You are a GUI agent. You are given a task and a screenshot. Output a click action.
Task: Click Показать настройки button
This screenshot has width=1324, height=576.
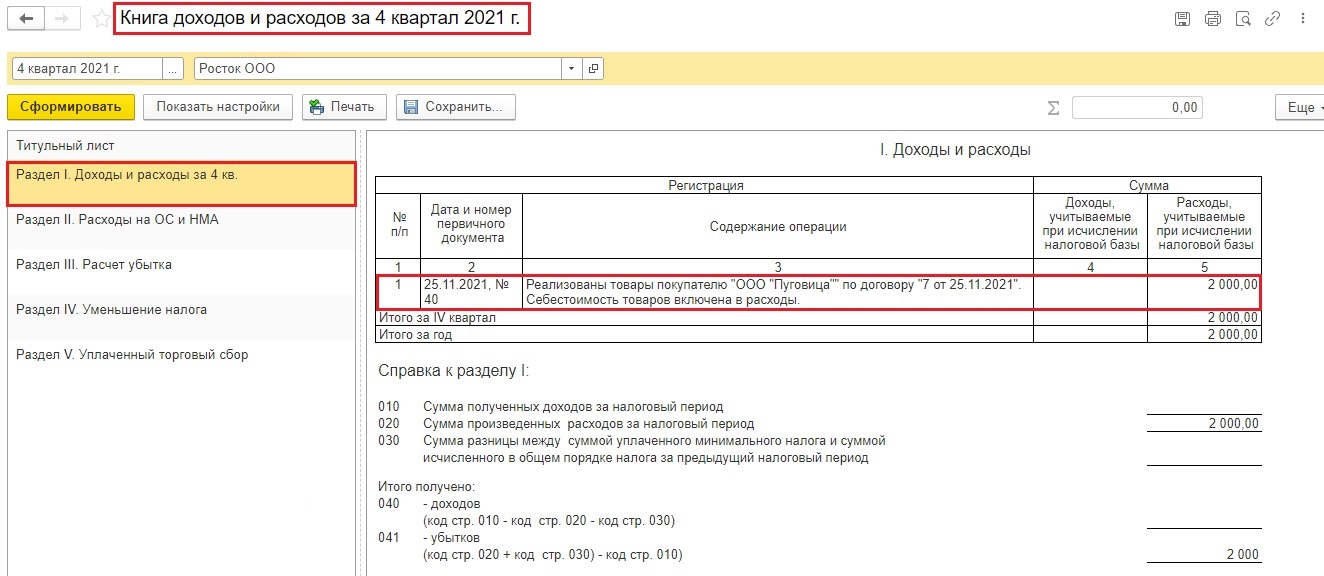click(218, 107)
